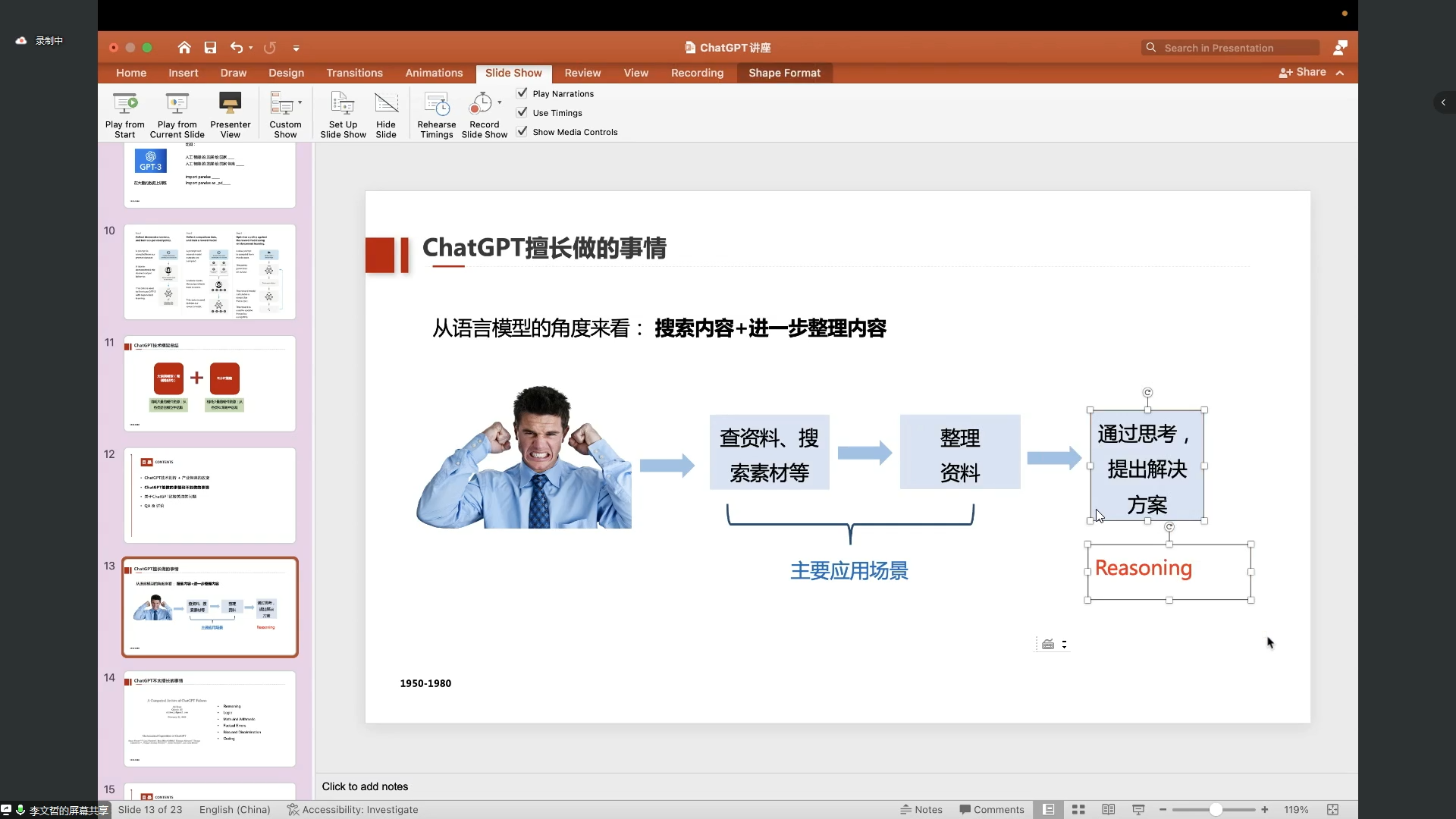Screen dimensions: 1456x819
Task: Click the Search in Presentation field
Action: [1230, 48]
